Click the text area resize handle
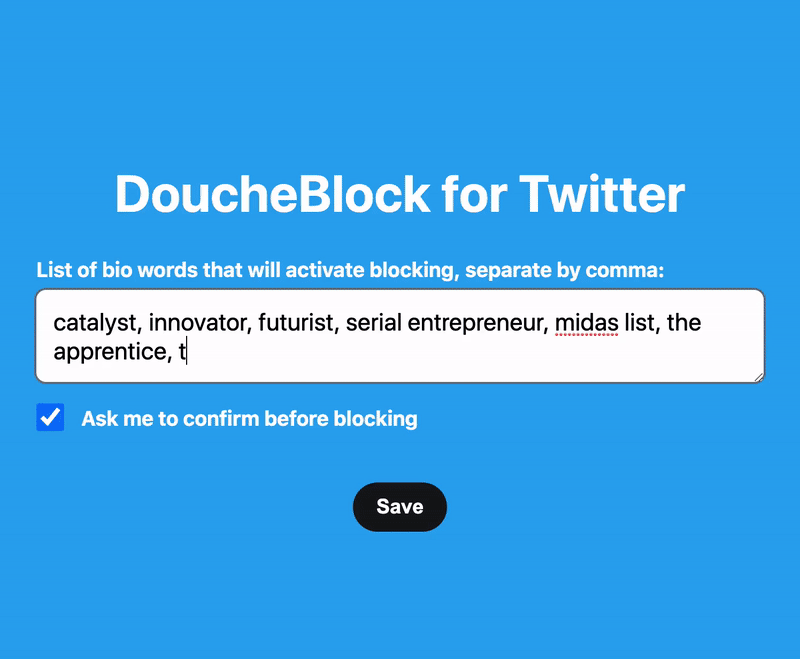This screenshot has width=800, height=659. coord(759,377)
